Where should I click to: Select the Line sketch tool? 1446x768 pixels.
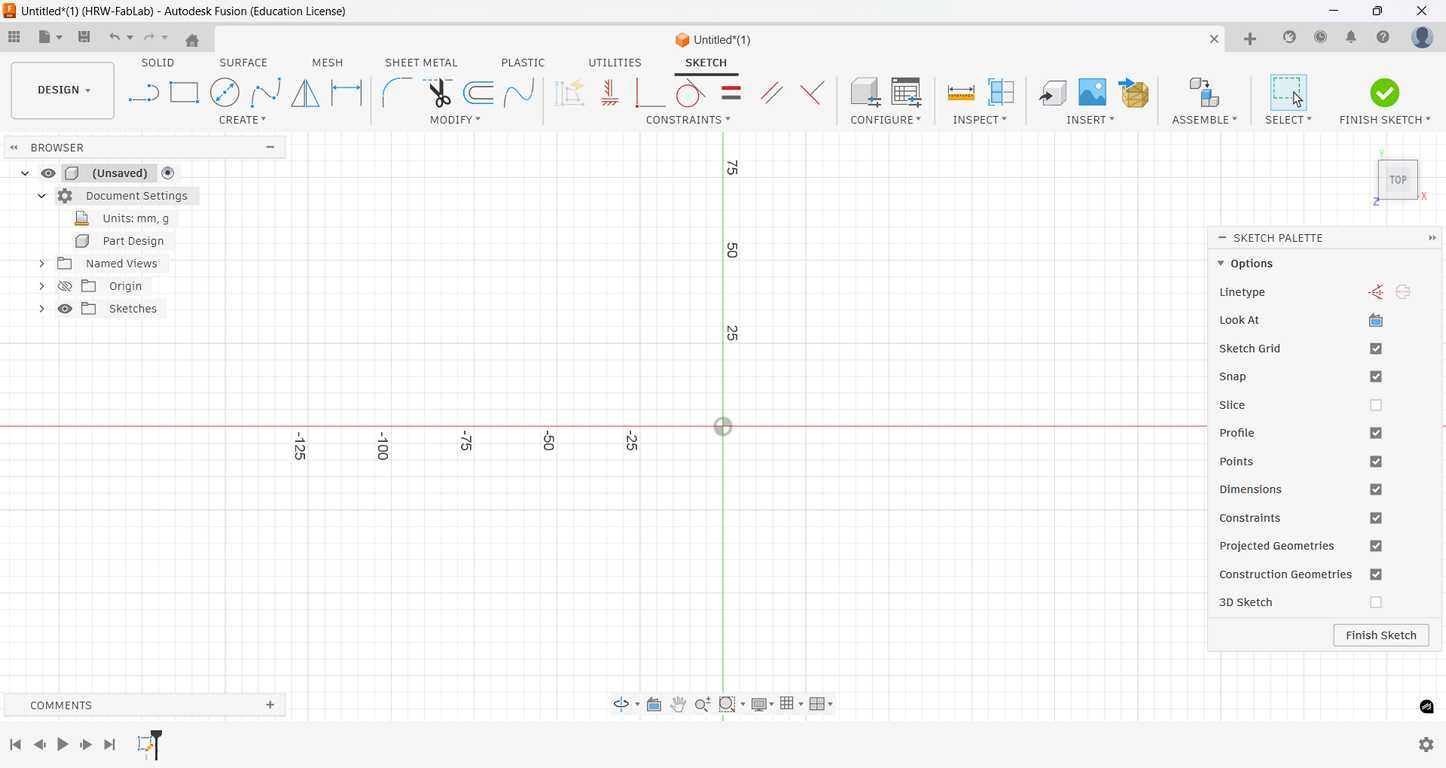[x=143, y=93]
